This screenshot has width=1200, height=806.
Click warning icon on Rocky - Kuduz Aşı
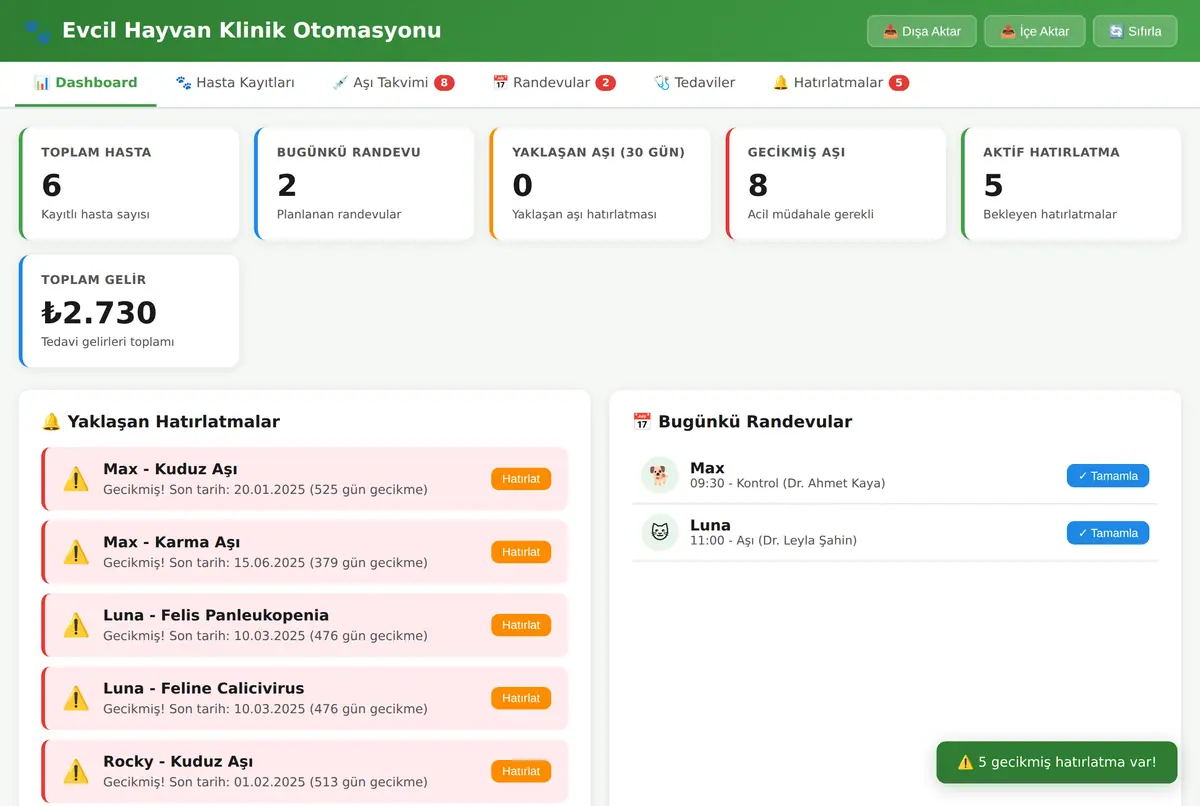76,771
